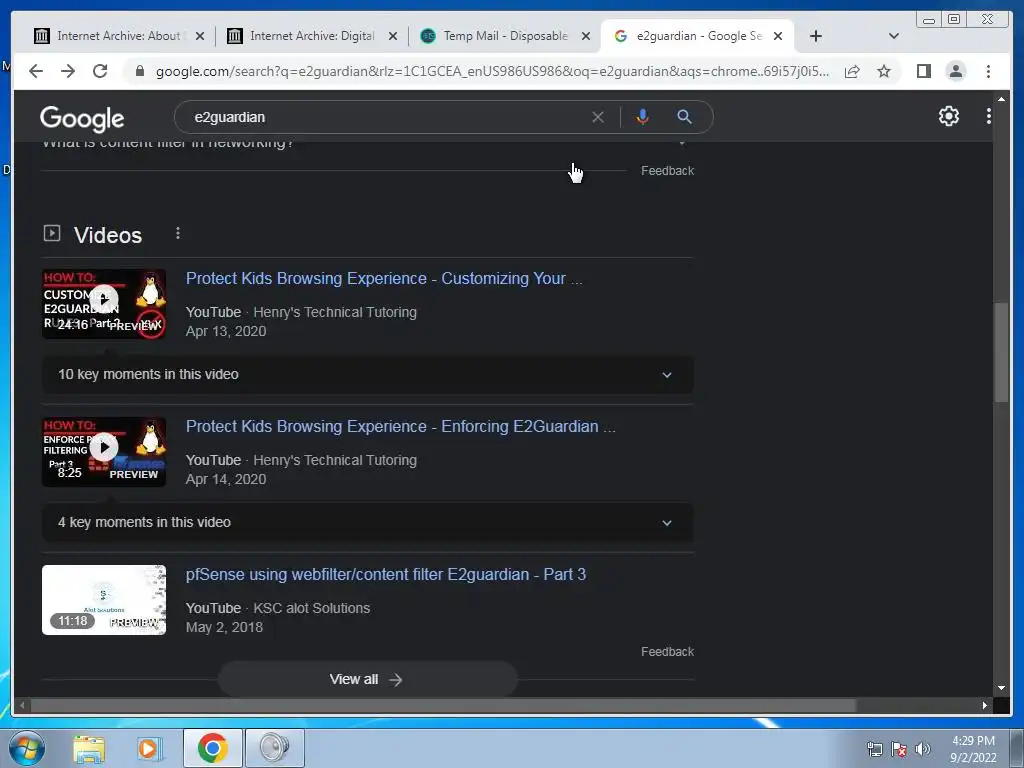
Task: Open the system tray volume icon
Action: (923, 749)
